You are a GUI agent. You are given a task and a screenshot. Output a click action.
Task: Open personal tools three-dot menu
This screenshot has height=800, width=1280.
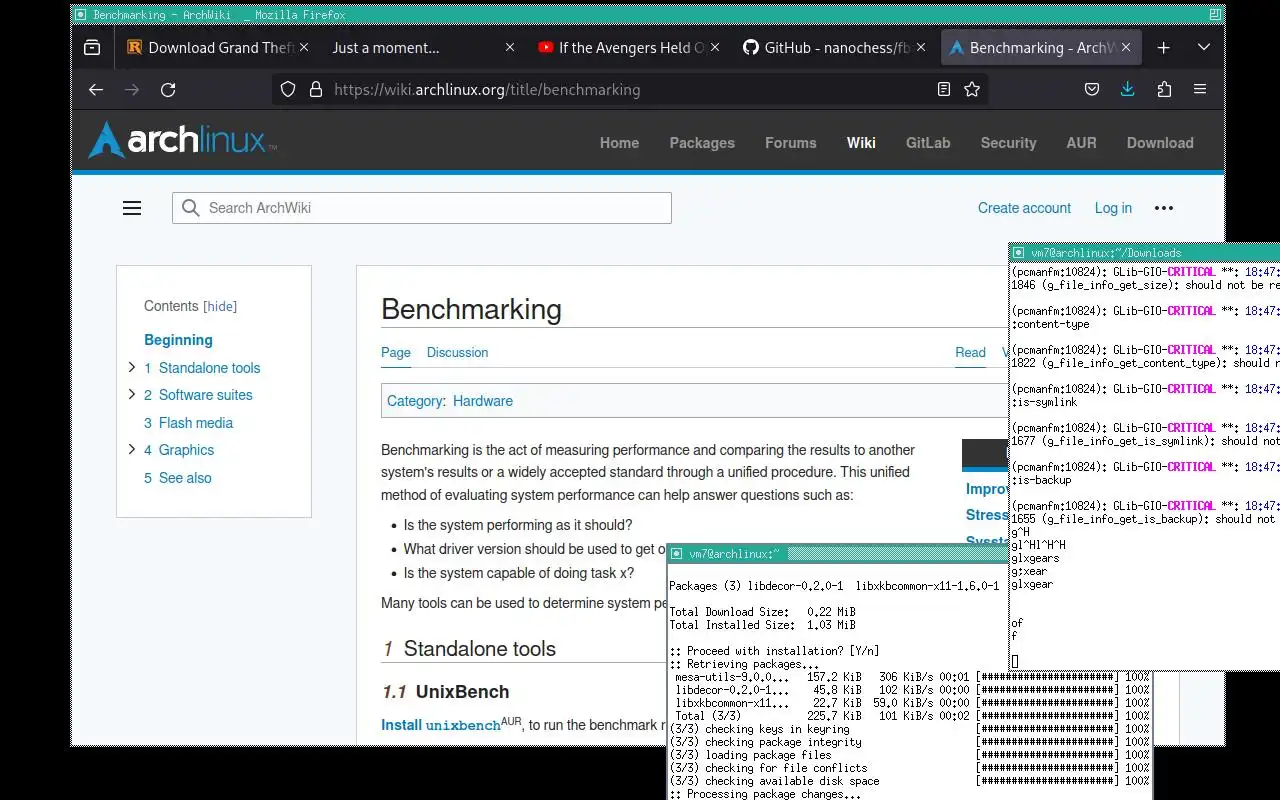click(1164, 208)
